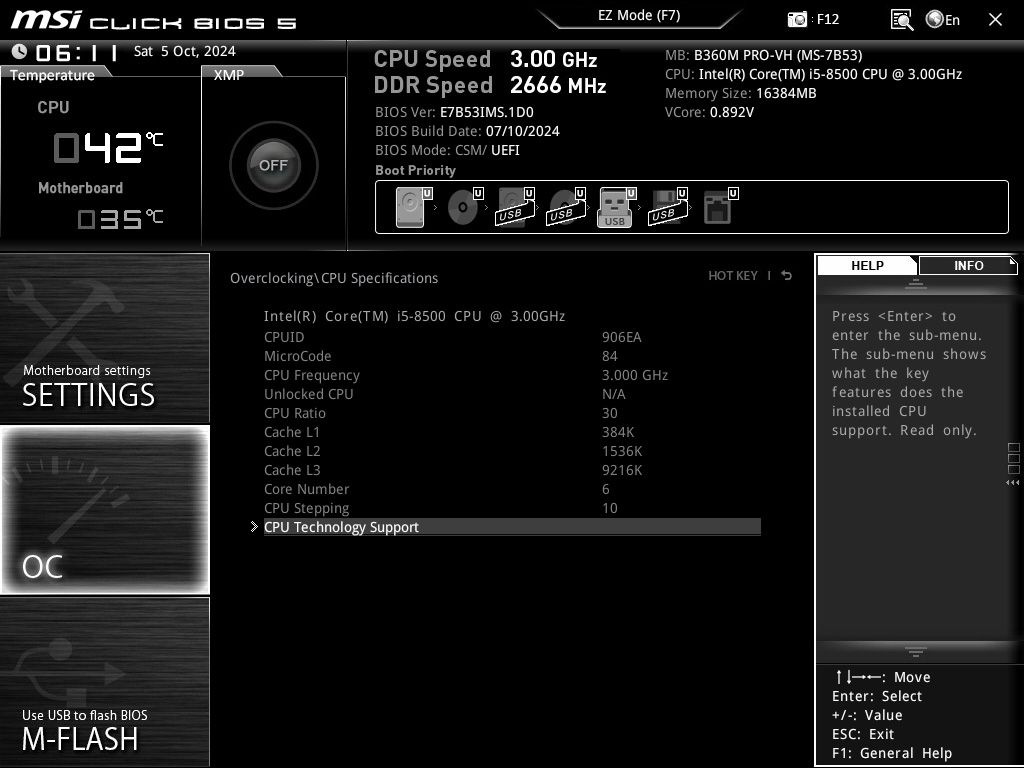Click the Cache L2 value 1536K
Screen dimensions: 1024x768
tap(622, 451)
